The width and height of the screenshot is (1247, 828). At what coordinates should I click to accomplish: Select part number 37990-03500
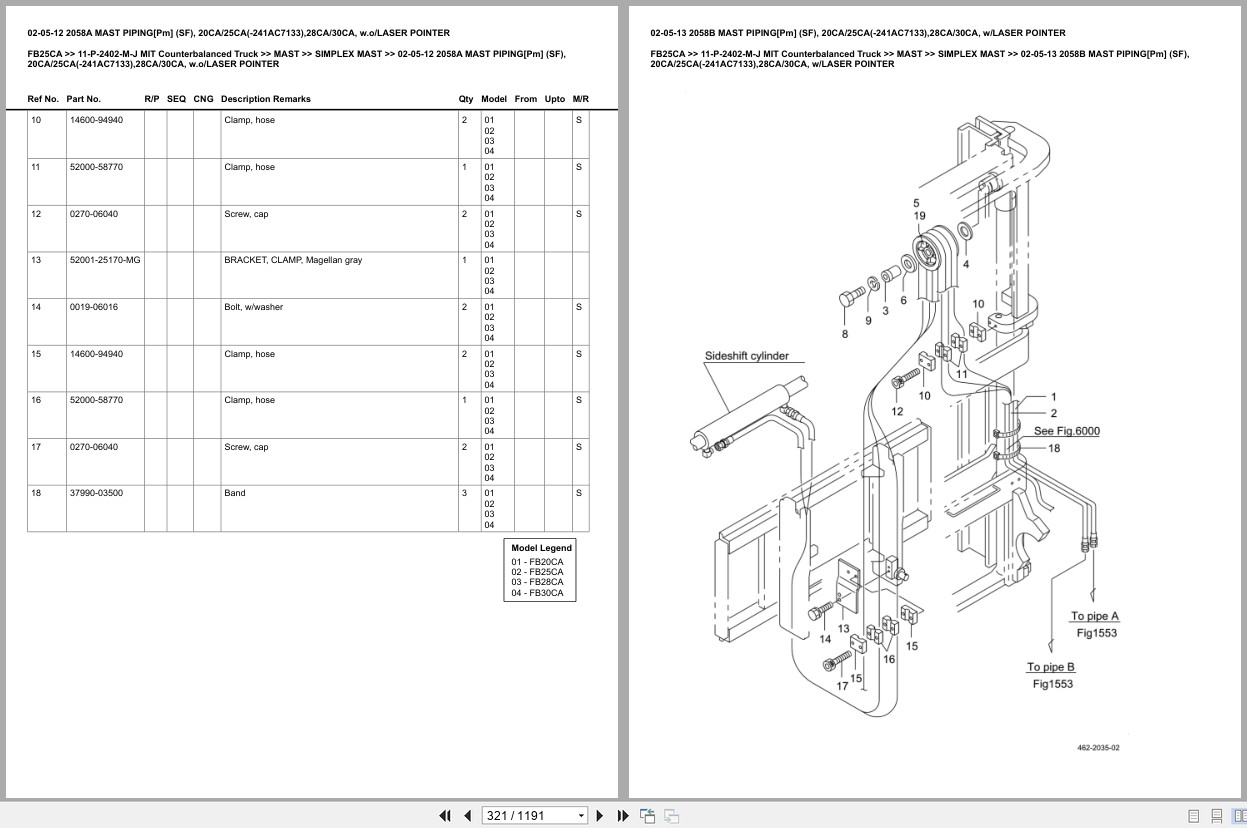[x=96, y=493]
